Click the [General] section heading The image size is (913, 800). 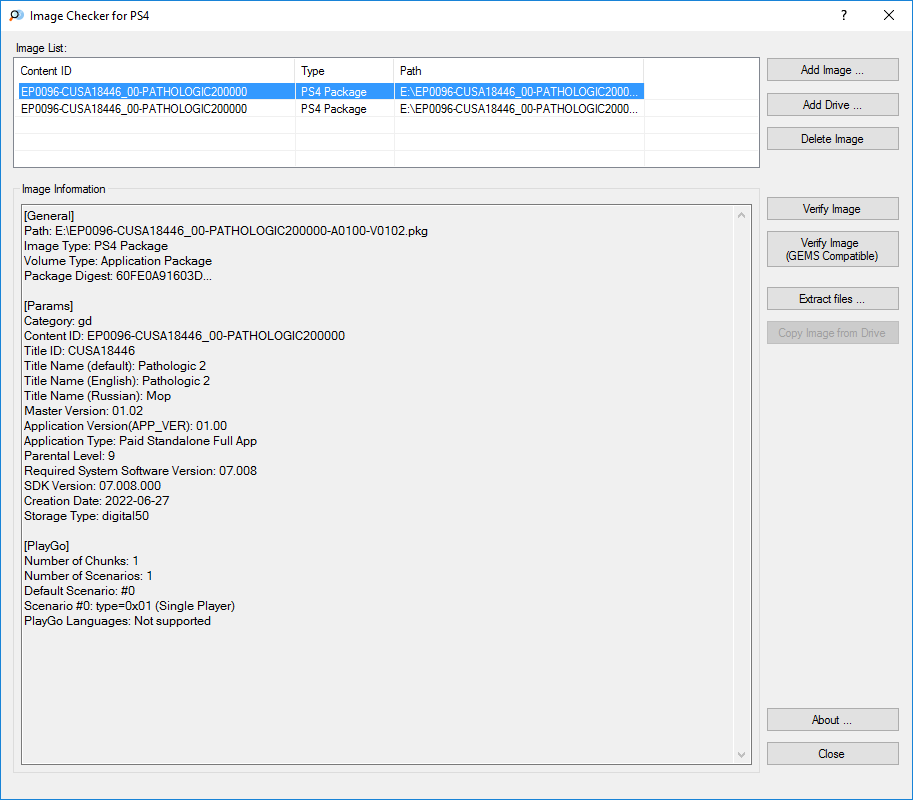(x=49, y=216)
